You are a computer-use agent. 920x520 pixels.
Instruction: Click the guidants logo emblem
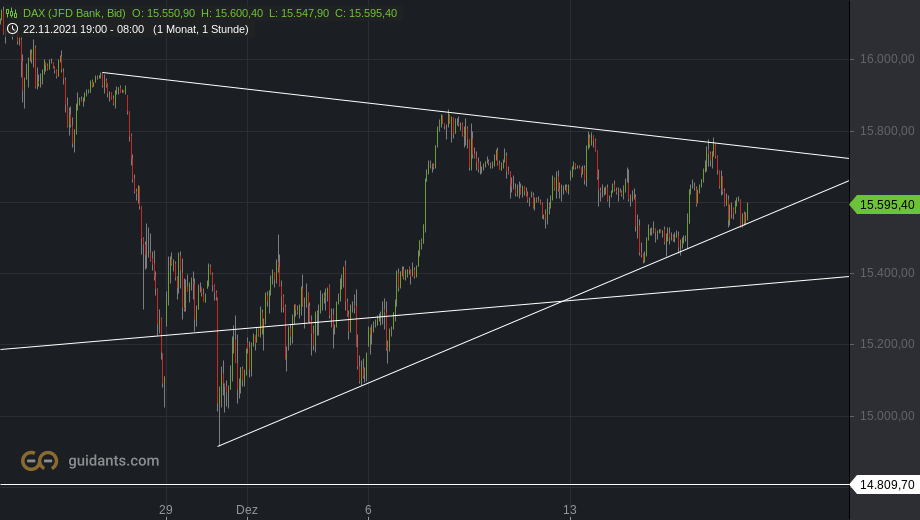pyautogui.click(x=40, y=460)
